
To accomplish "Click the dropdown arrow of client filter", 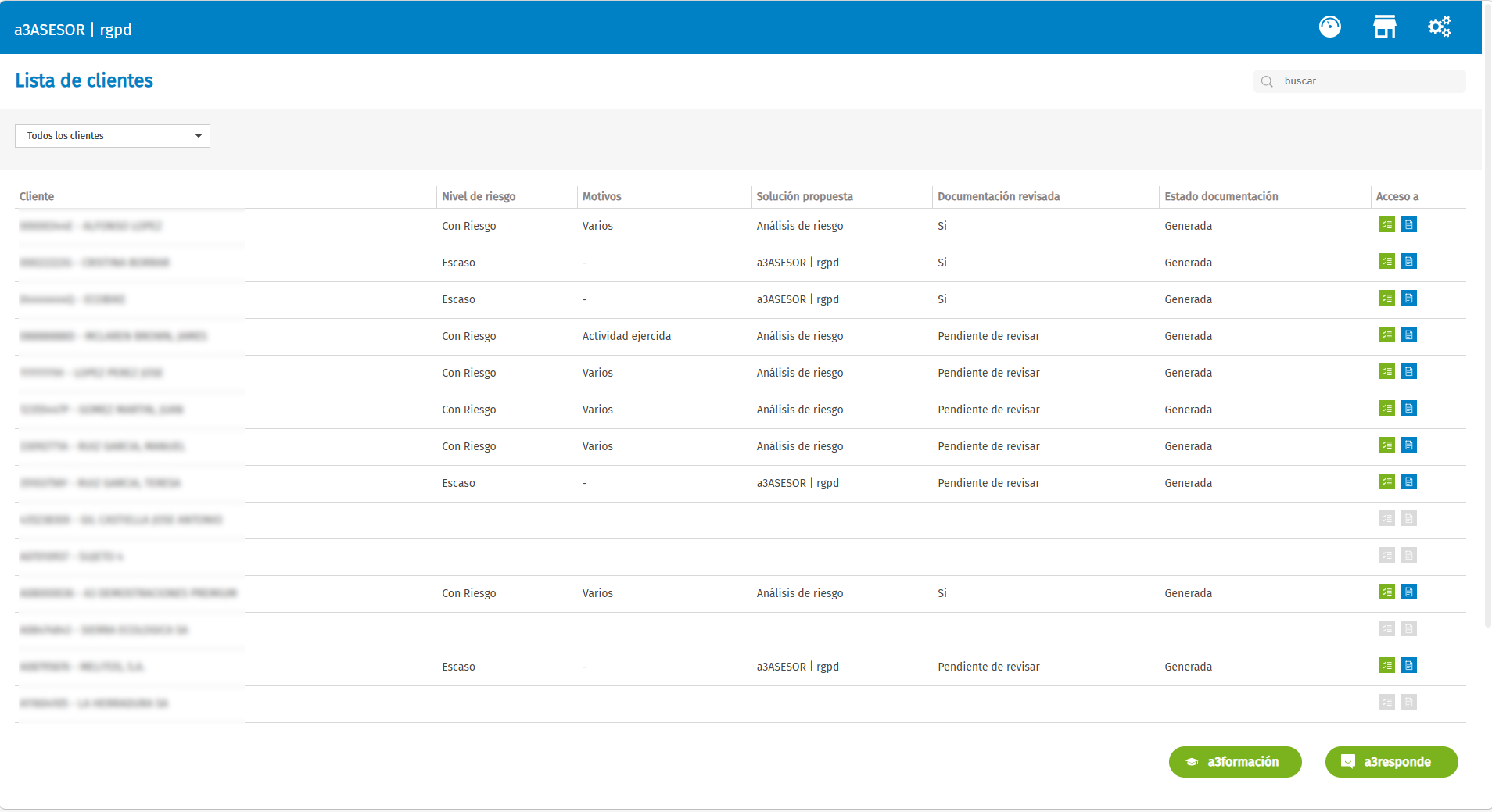I will (199, 136).
